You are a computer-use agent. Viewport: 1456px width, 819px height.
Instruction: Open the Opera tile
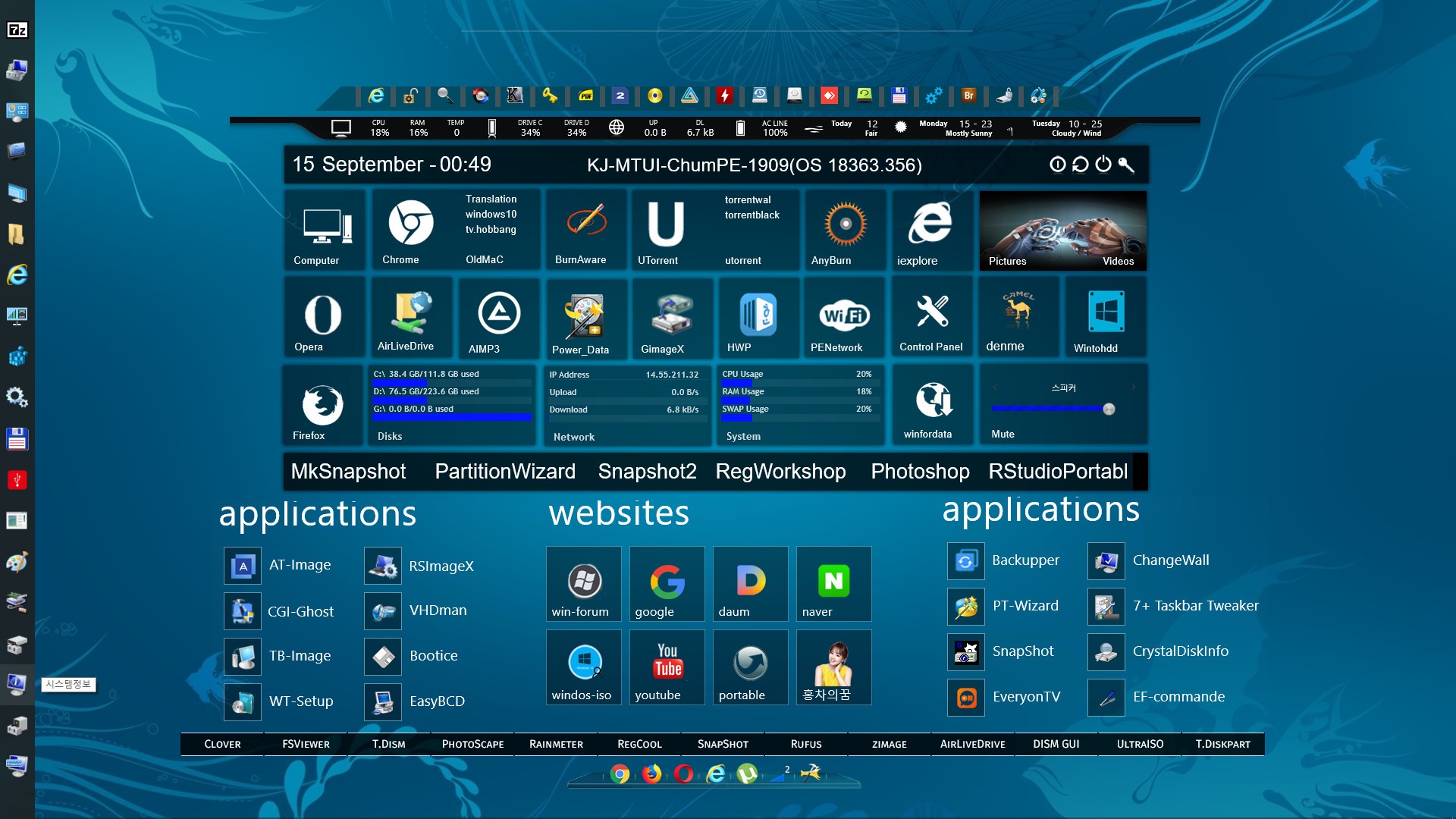coord(324,317)
